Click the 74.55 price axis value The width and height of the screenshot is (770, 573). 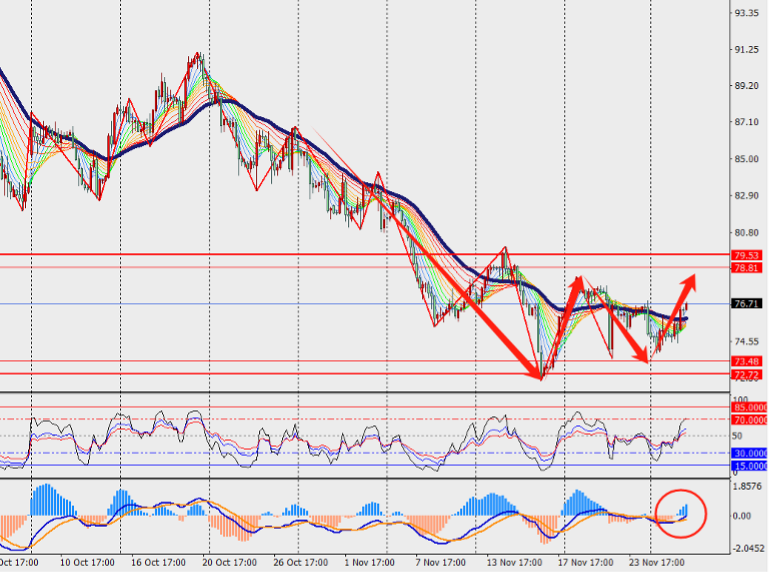pos(746,342)
